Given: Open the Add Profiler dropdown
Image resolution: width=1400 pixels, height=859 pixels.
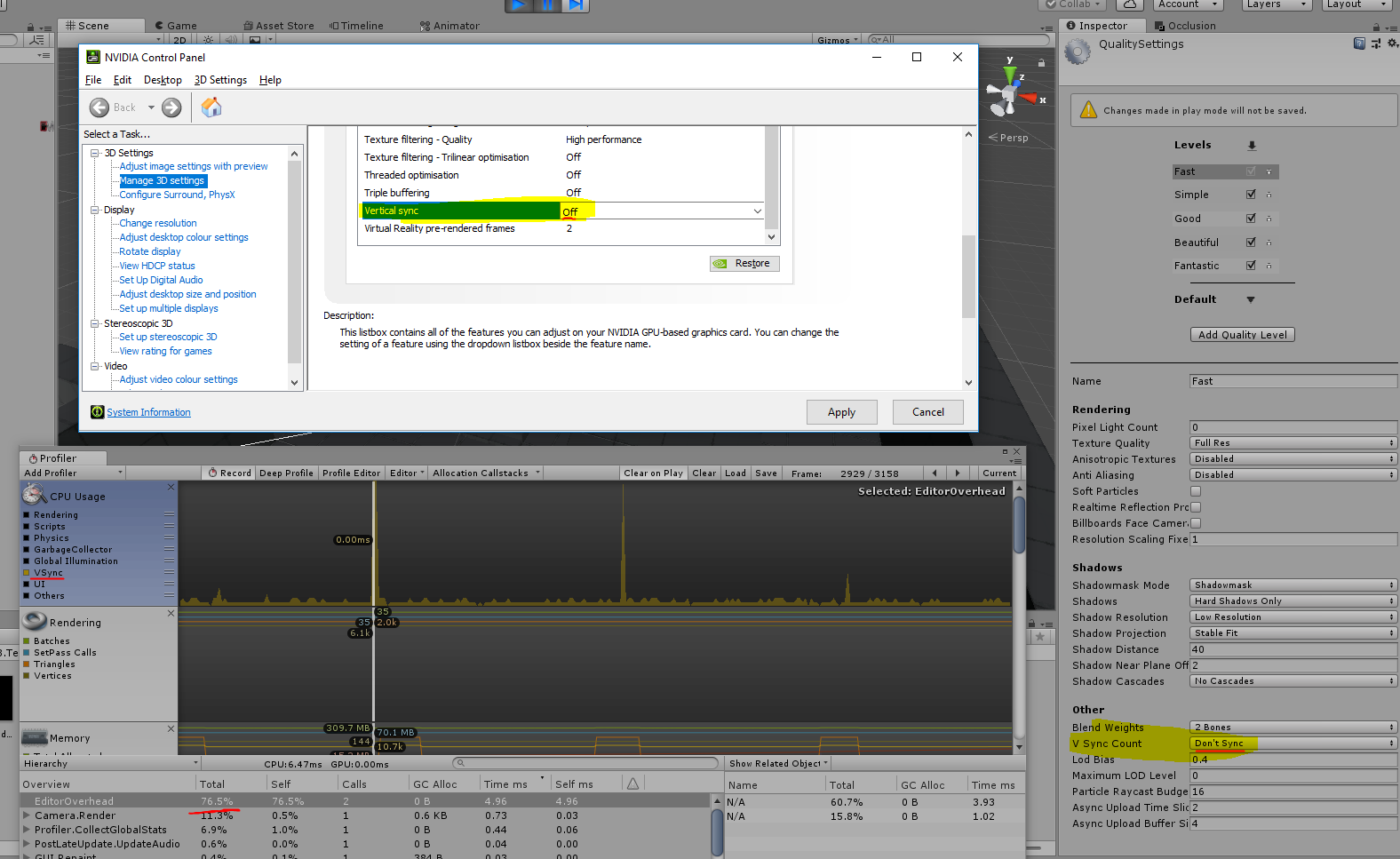Looking at the screenshot, I should pyautogui.click(x=73, y=473).
